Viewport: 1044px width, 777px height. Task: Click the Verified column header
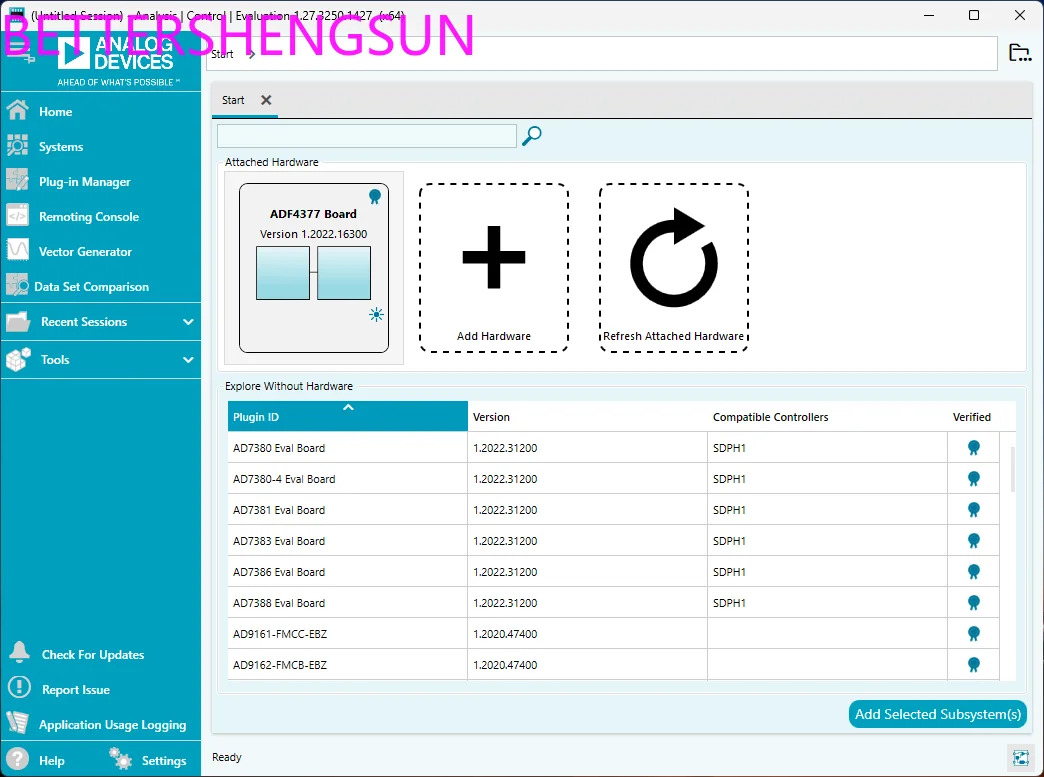pos(972,416)
